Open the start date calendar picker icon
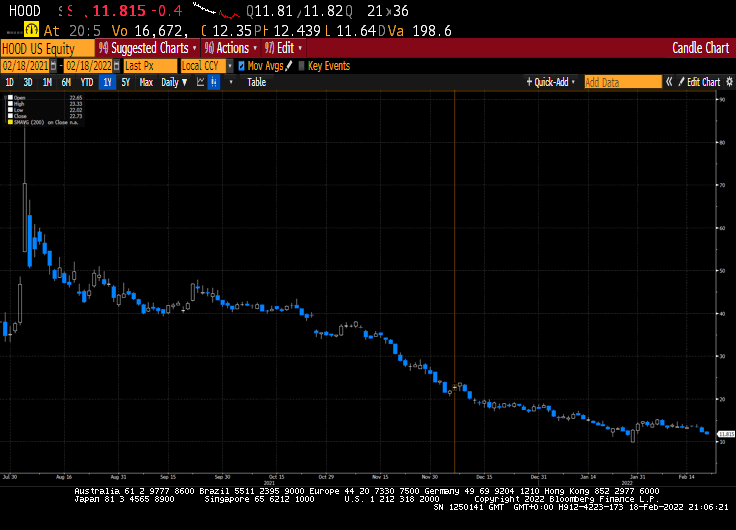736x530 pixels. point(54,66)
